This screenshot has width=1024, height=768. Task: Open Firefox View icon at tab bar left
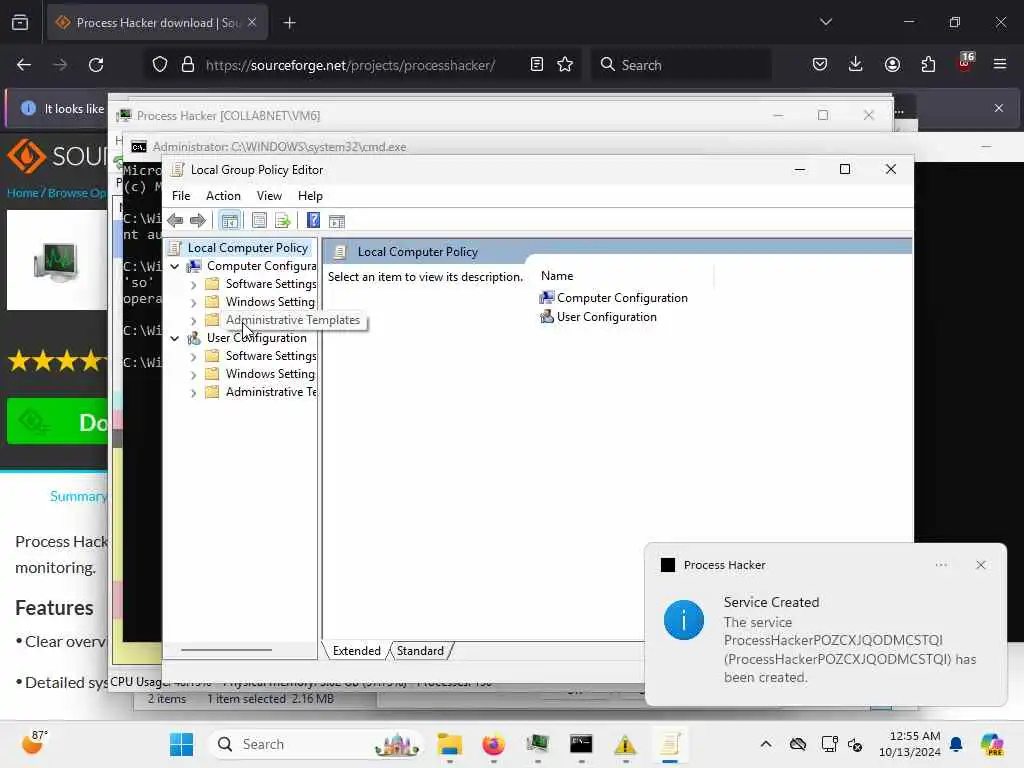(x=20, y=22)
